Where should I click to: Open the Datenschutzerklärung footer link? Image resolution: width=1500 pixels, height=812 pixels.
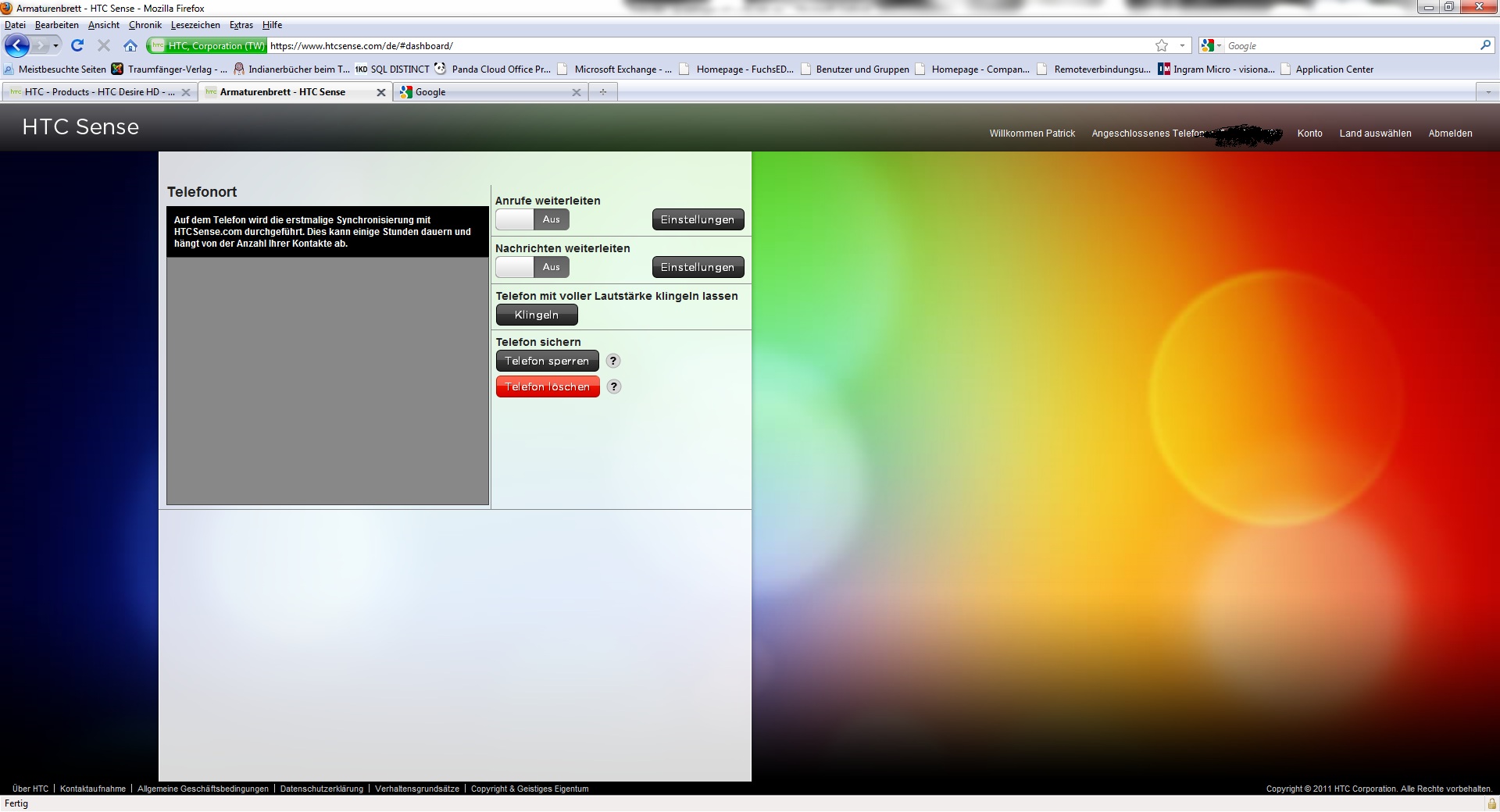[322, 789]
